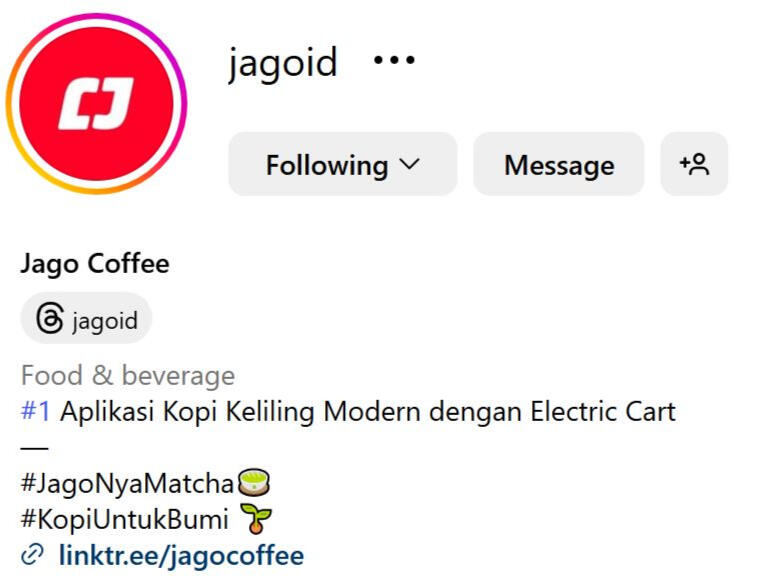The image size is (767, 585).
Task: Click the add-person suggested accounts icon
Action: click(694, 164)
